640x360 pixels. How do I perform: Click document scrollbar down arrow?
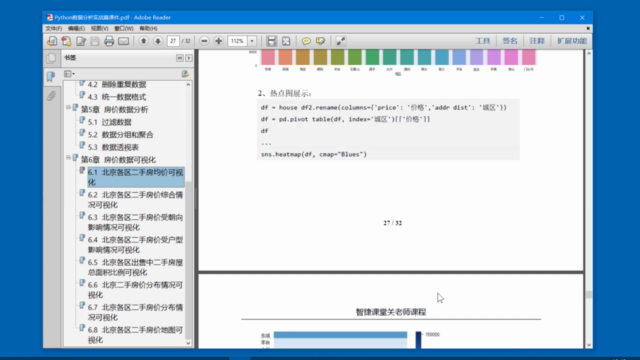(589, 345)
